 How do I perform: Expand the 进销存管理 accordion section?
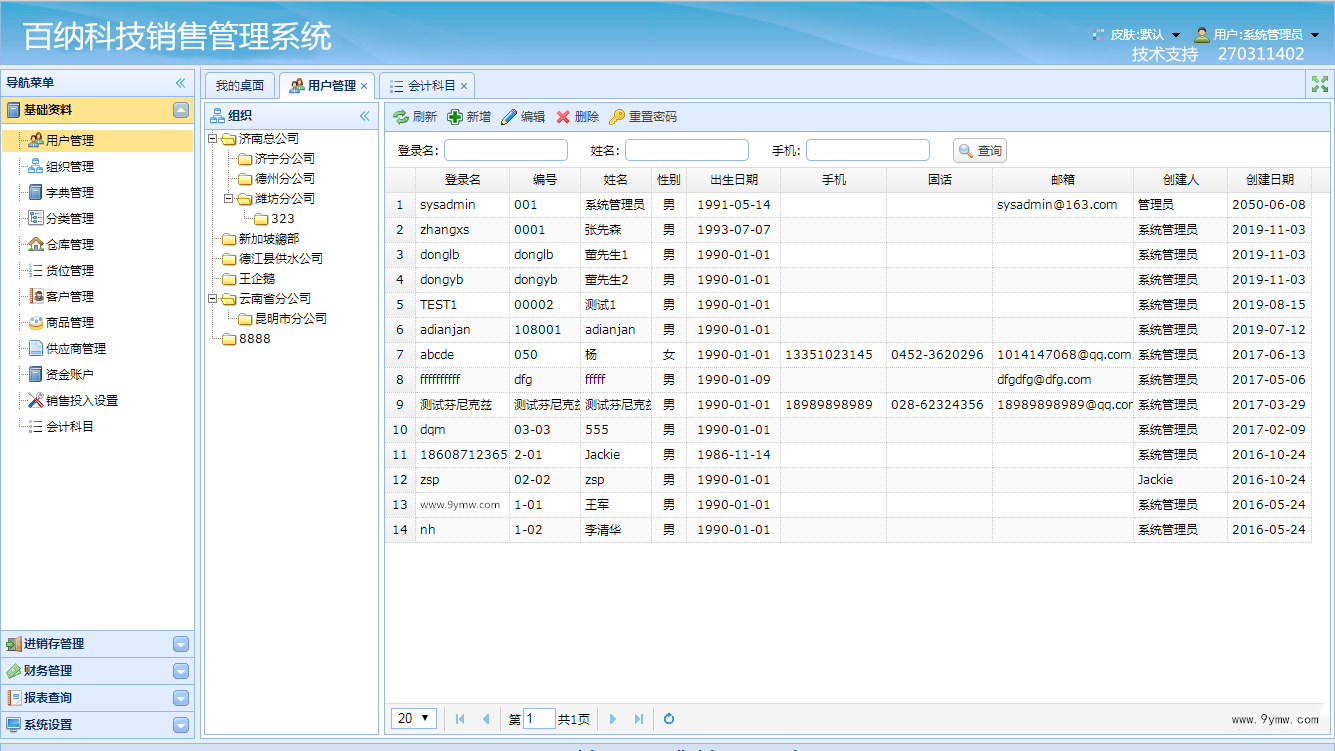click(181, 644)
